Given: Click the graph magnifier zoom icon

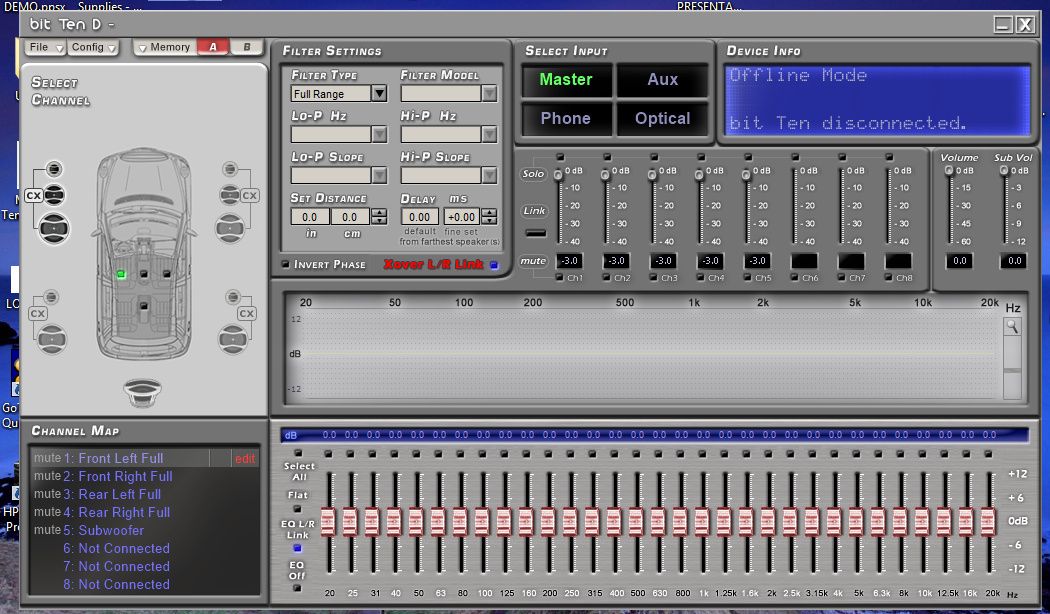Looking at the screenshot, I should point(1013,326).
